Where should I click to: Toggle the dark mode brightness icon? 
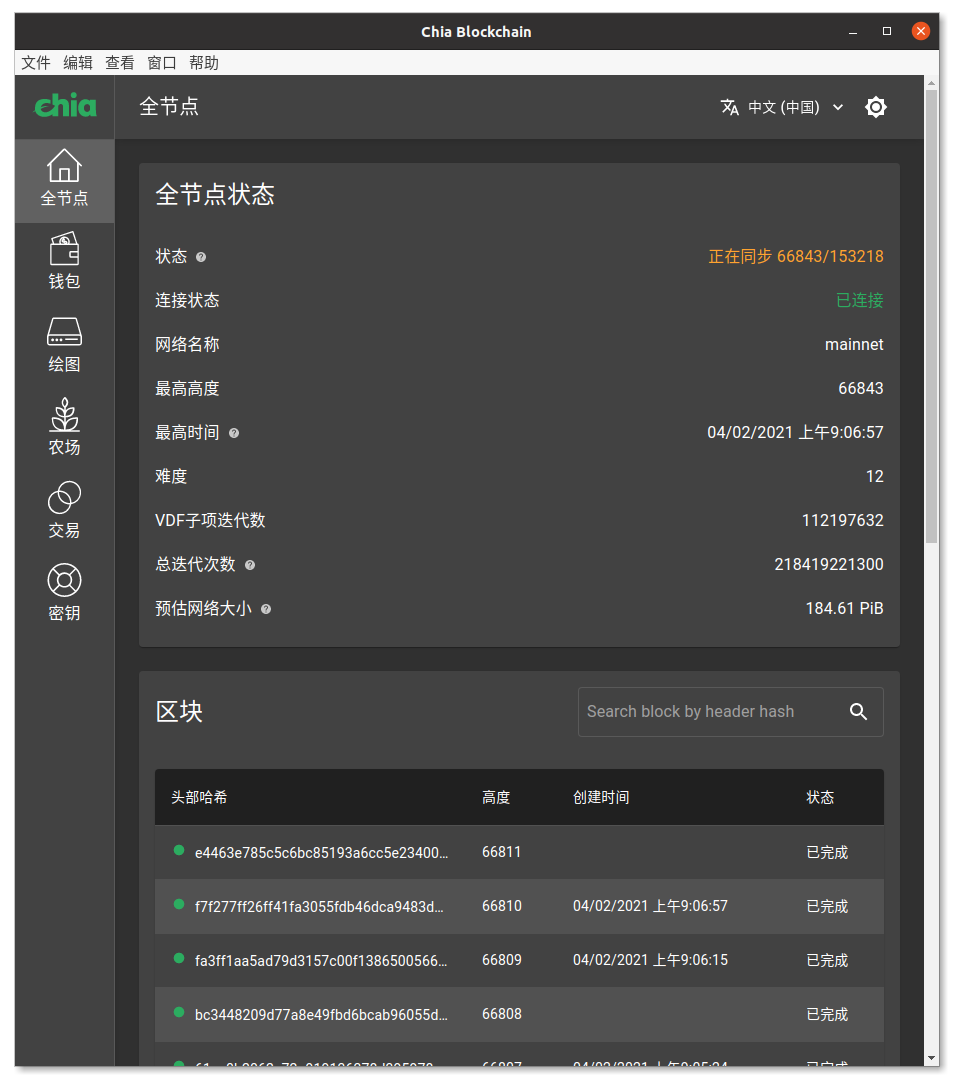[x=876, y=107]
